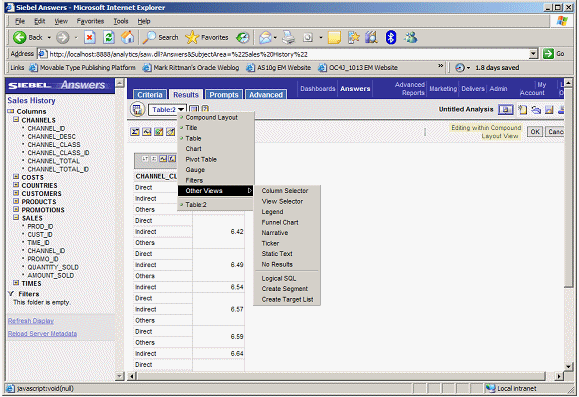Open the Table:2 view dropdown
This screenshot has height=397, width=579.
(x=167, y=110)
